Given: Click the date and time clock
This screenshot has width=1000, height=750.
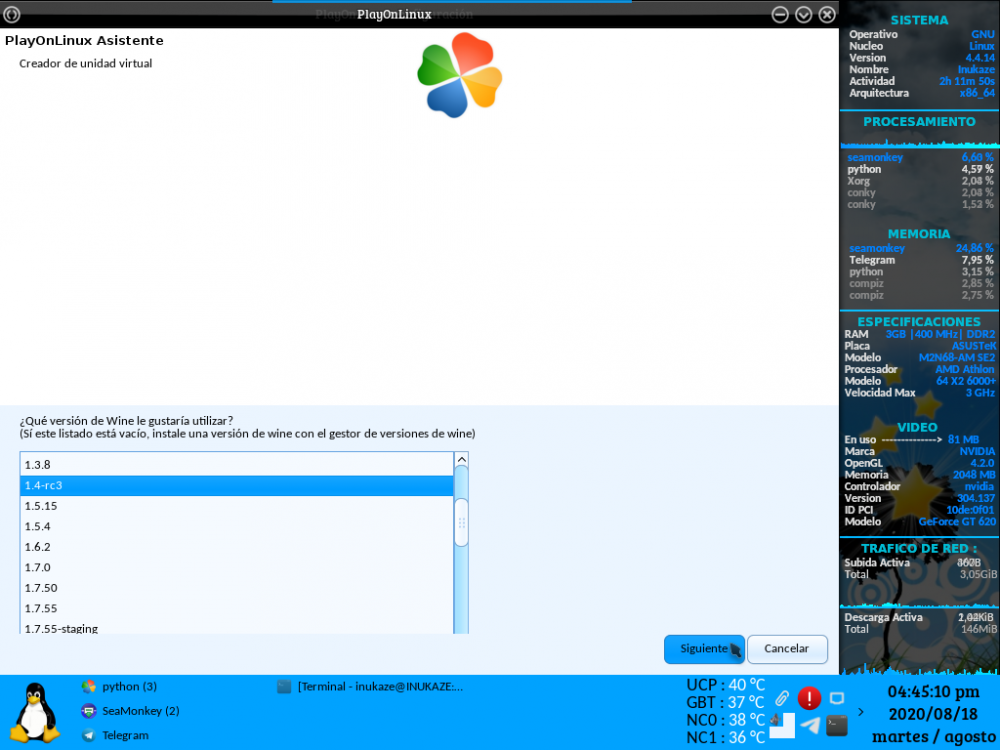Looking at the screenshot, I should (933, 714).
